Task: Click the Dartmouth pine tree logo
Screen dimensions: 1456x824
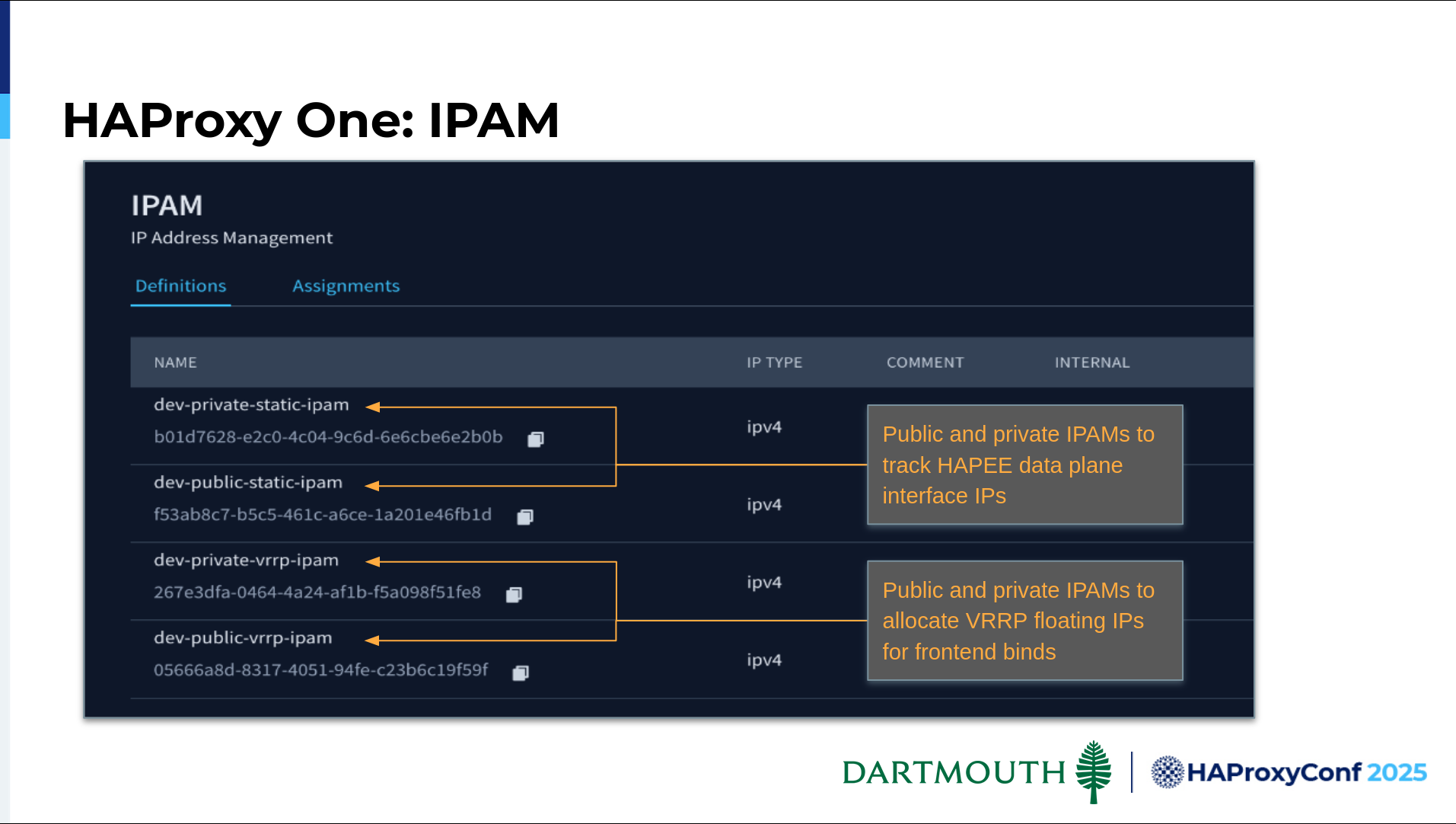Action: point(1094,771)
